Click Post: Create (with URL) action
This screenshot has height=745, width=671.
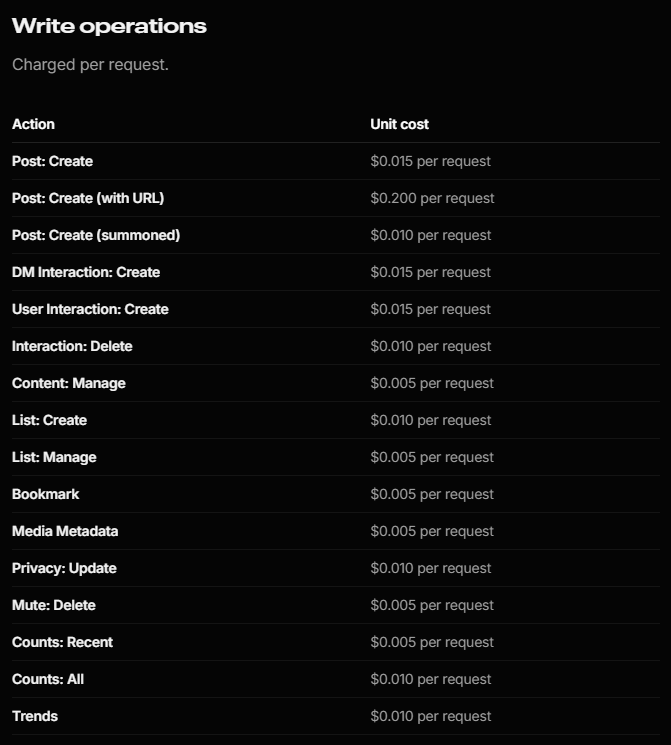coord(88,198)
